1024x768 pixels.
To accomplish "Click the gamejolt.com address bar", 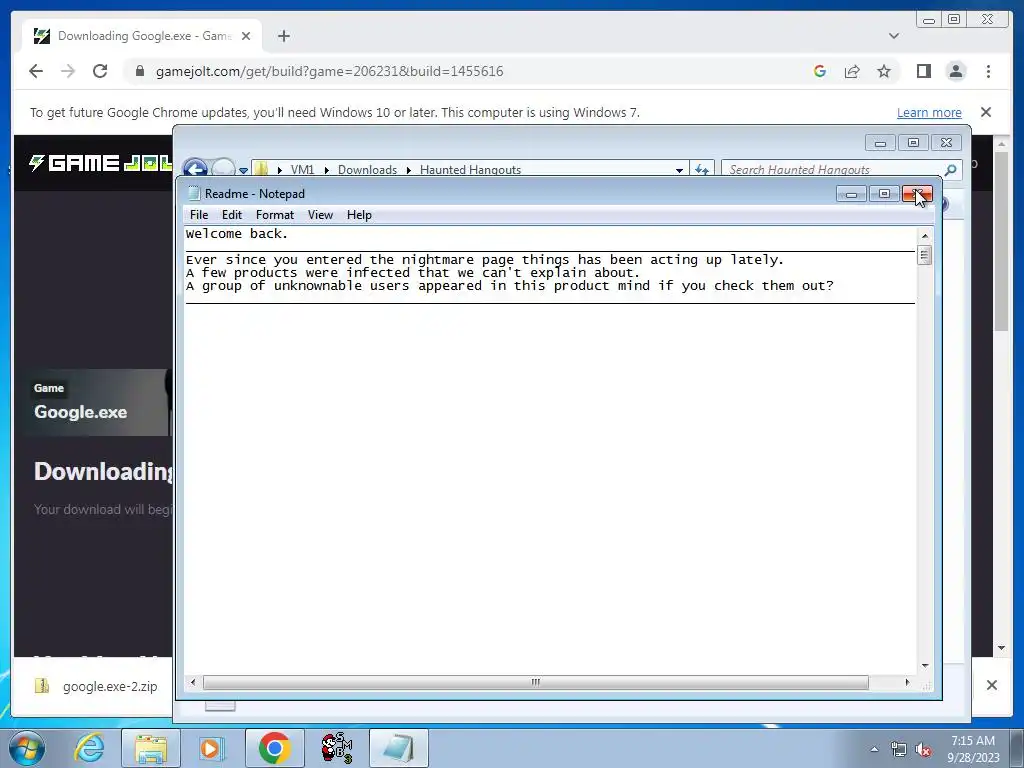I will (457, 71).
